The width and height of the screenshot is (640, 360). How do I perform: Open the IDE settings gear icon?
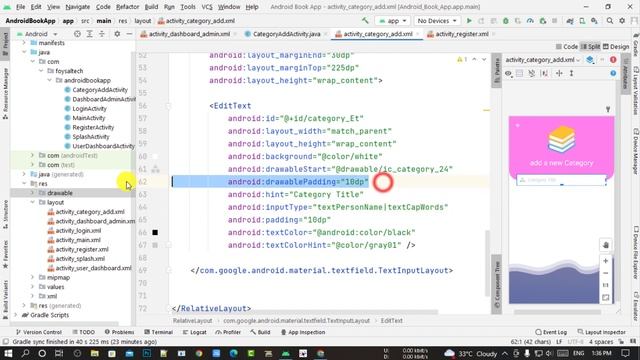(622, 20)
